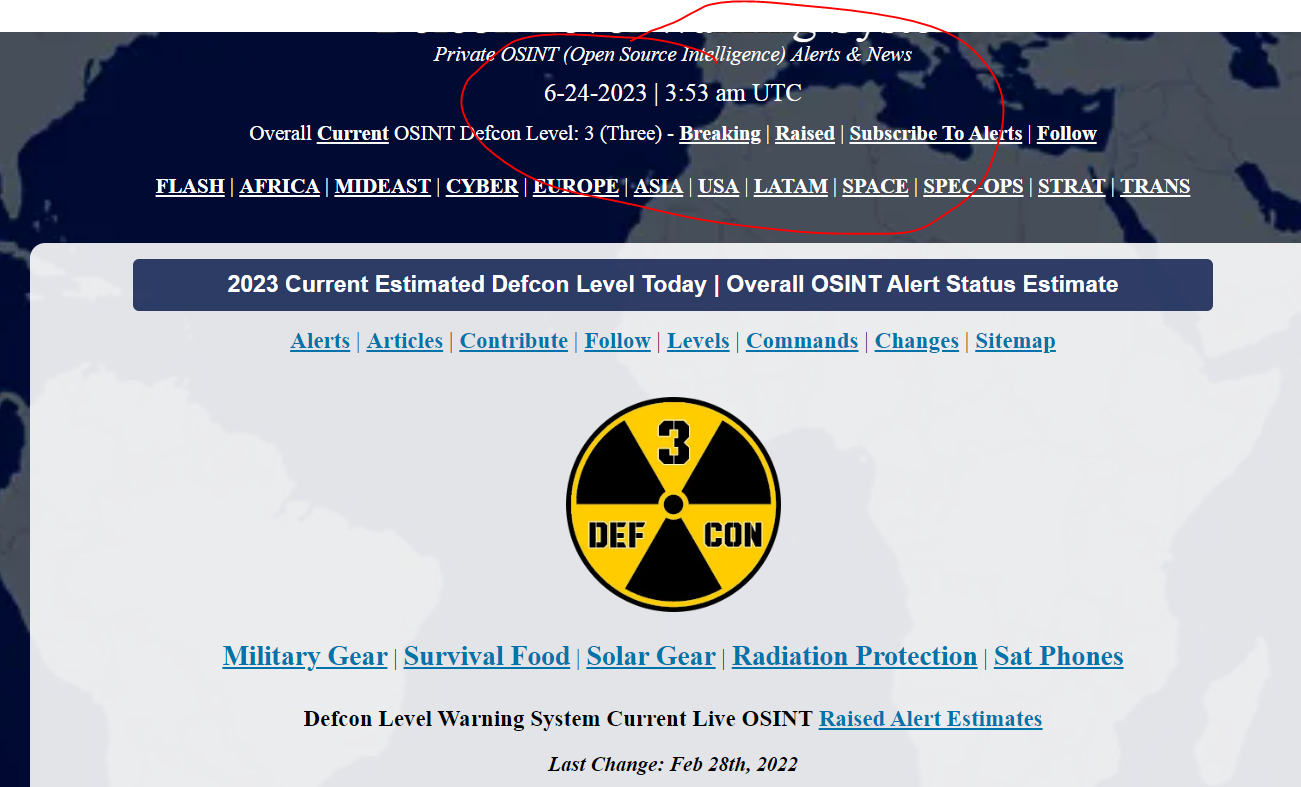The image size is (1301, 787).
Task: Open the USA category
Action: (719, 186)
